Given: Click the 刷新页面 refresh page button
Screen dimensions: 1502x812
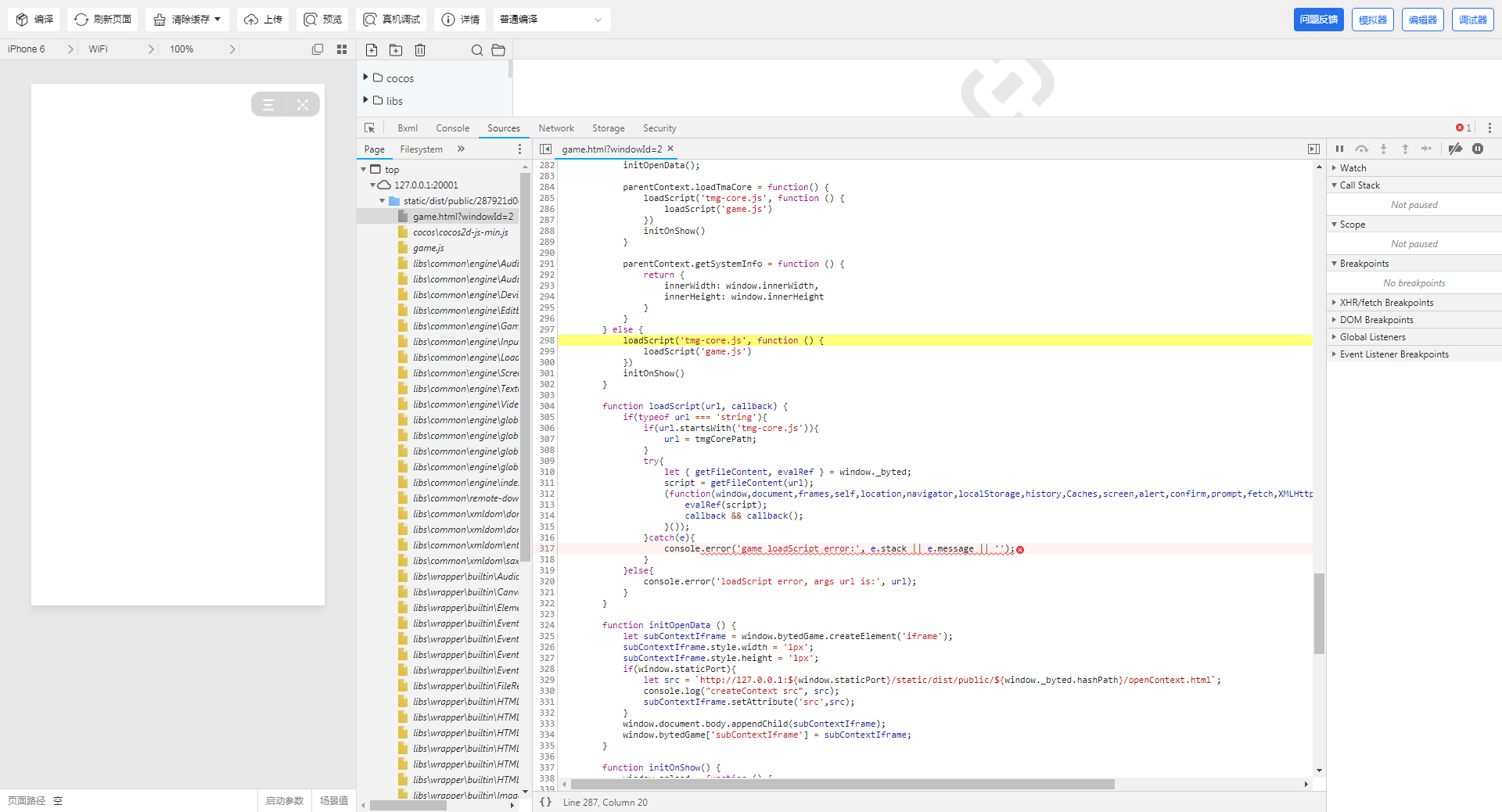Looking at the screenshot, I should pos(102,20).
